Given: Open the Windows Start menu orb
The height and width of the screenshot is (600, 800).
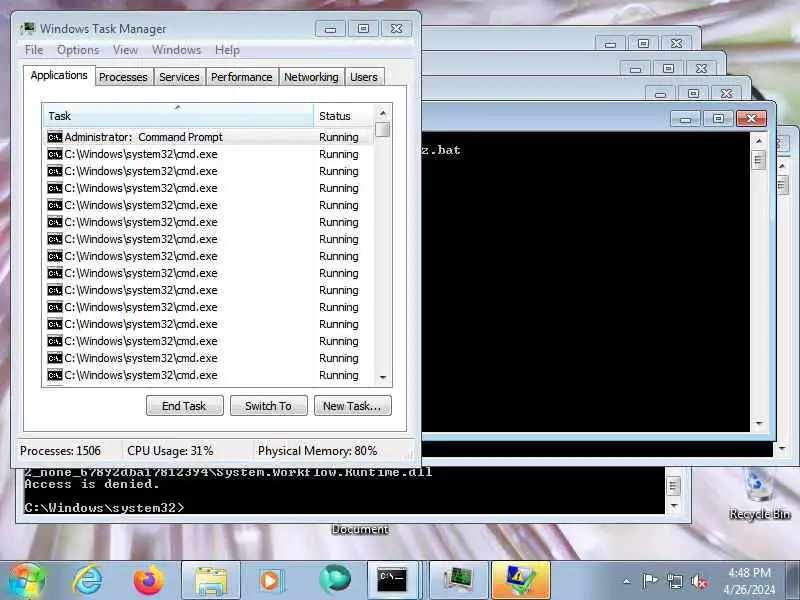Looking at the screenshot, I should click(27, 580).
